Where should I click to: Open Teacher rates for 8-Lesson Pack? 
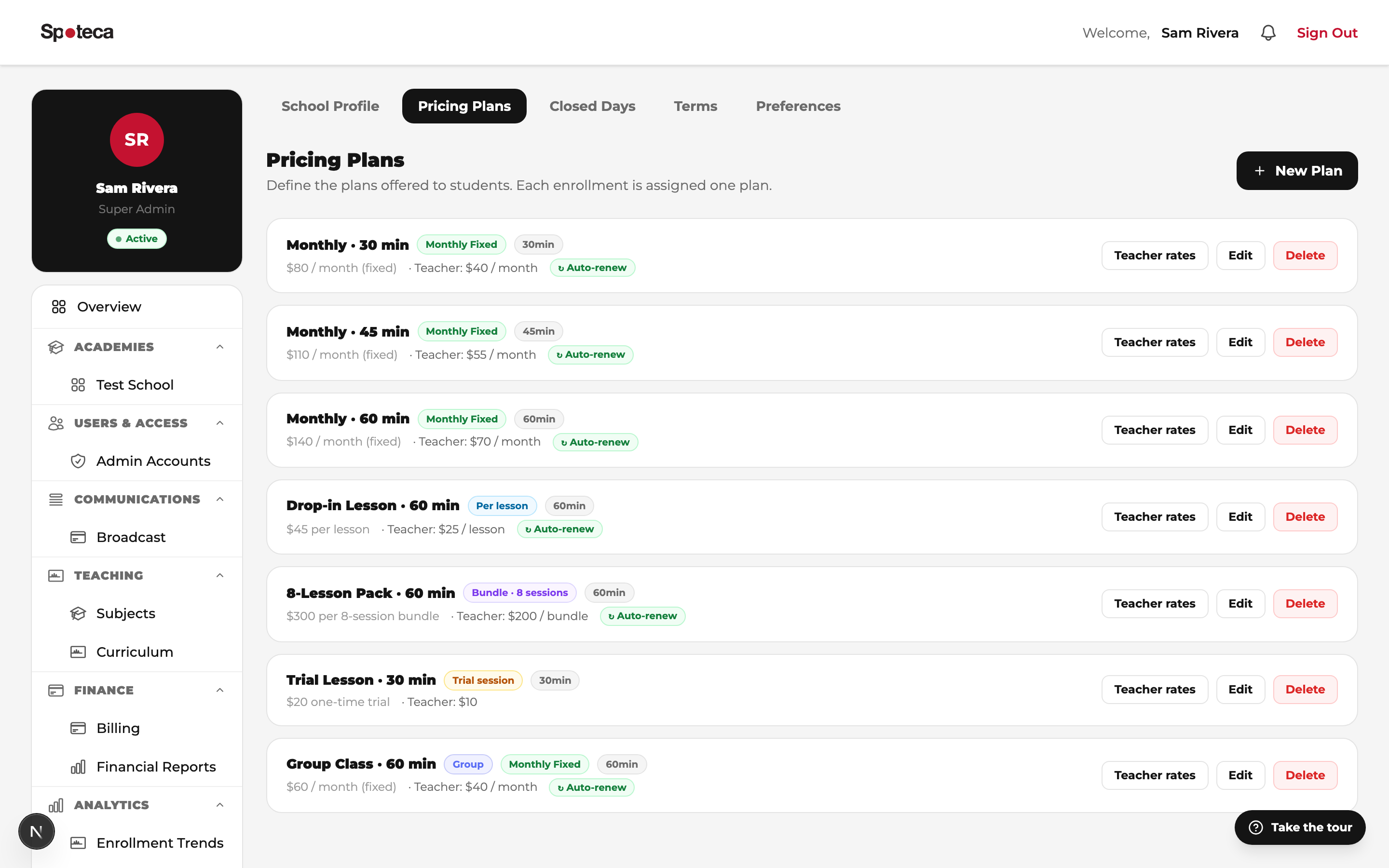(x=1154, y=603)
